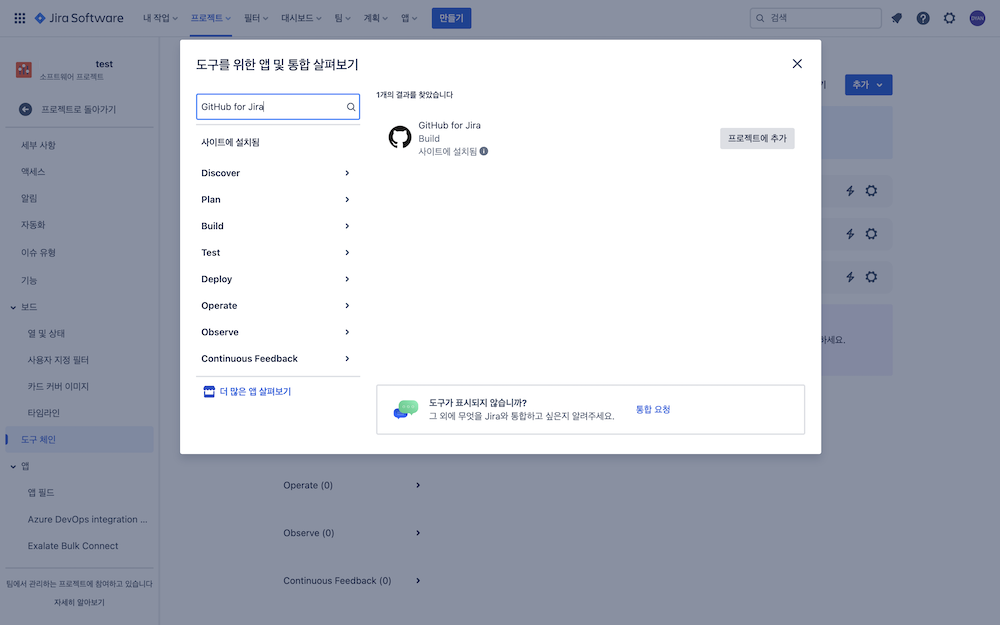Click the GitHub for Jira result title
This screenshot has width=1000, height=625.
450,126
